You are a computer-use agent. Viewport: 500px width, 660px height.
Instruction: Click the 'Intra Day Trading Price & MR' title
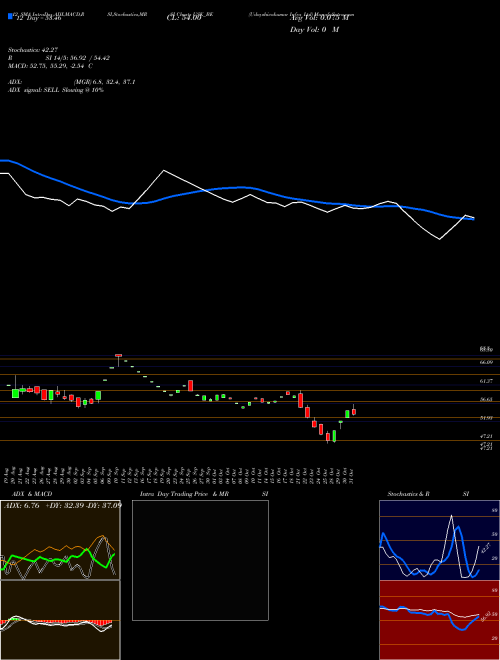pos(184,494)
